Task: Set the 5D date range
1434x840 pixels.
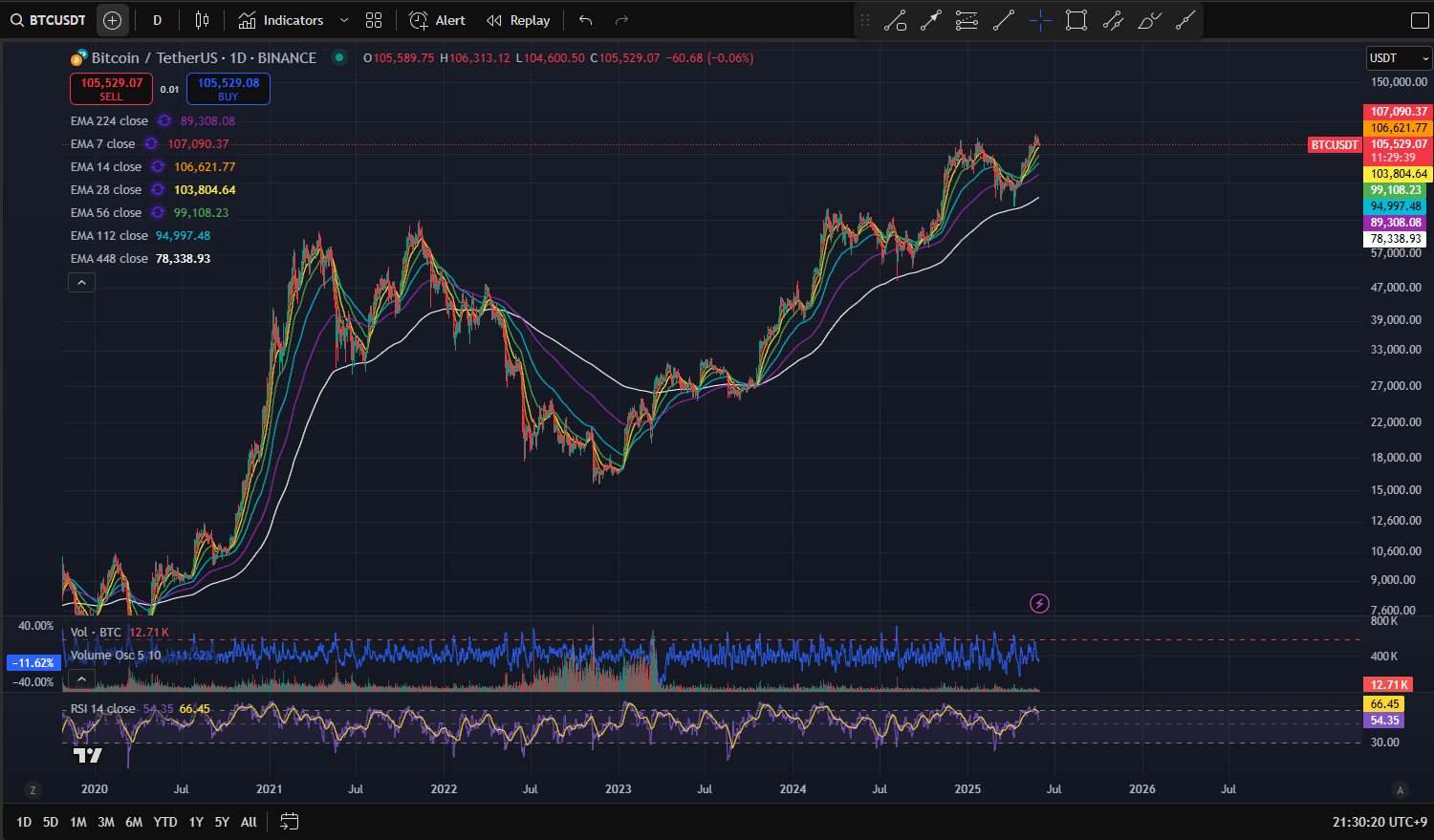Action: click(x=51, y=822)
